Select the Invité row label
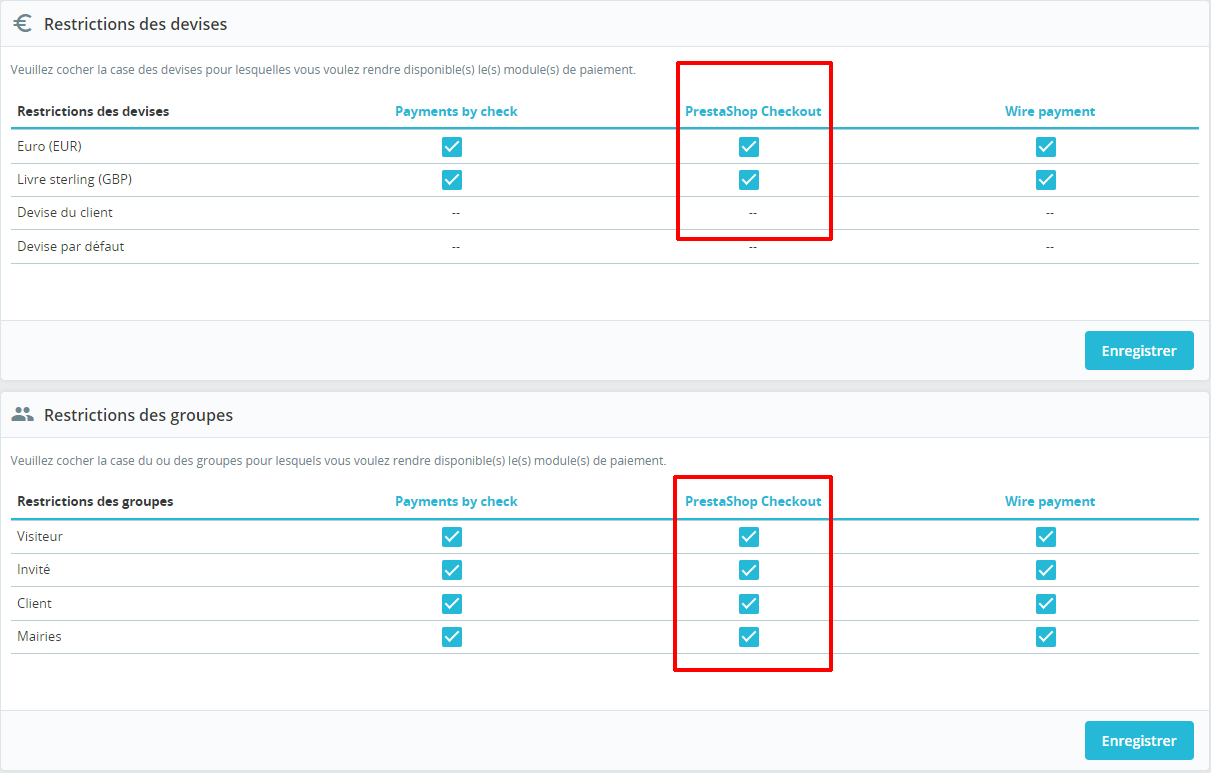The width and height of the screenshot is (1211, 773). pyautogui.click(x=34, y=570)
